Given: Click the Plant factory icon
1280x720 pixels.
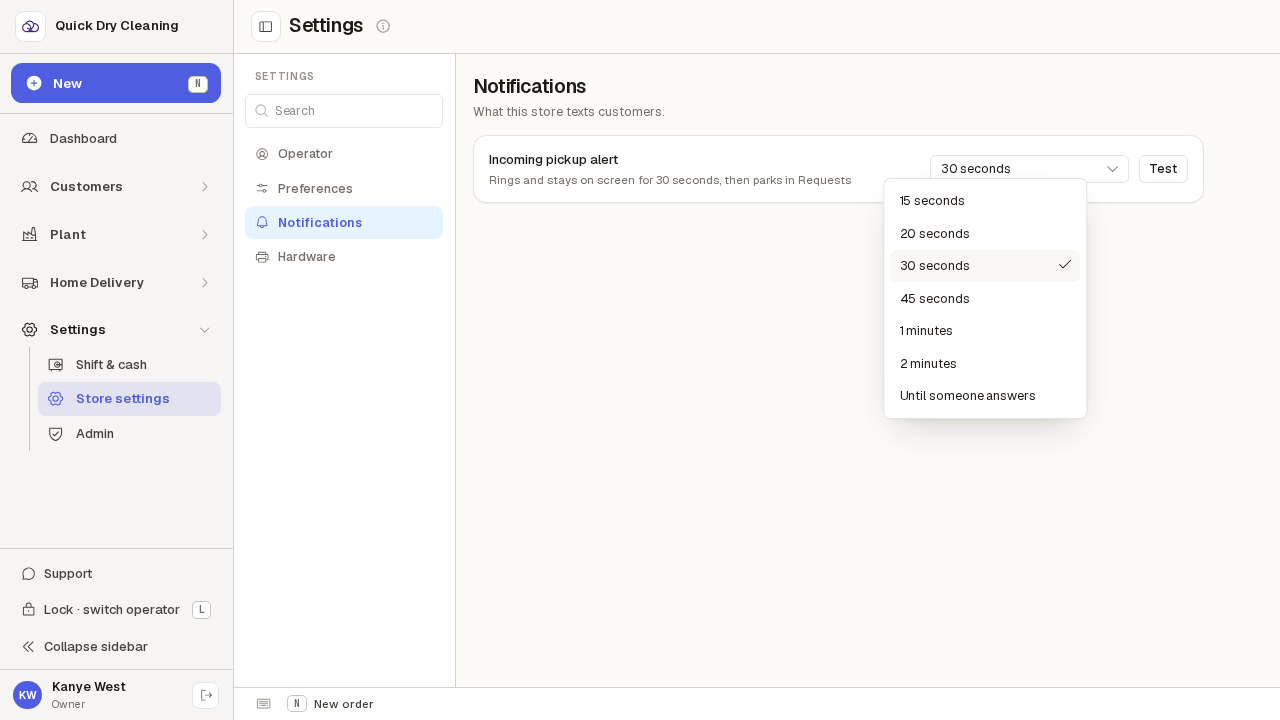Looking at the screenshot, I should point(30,235).
